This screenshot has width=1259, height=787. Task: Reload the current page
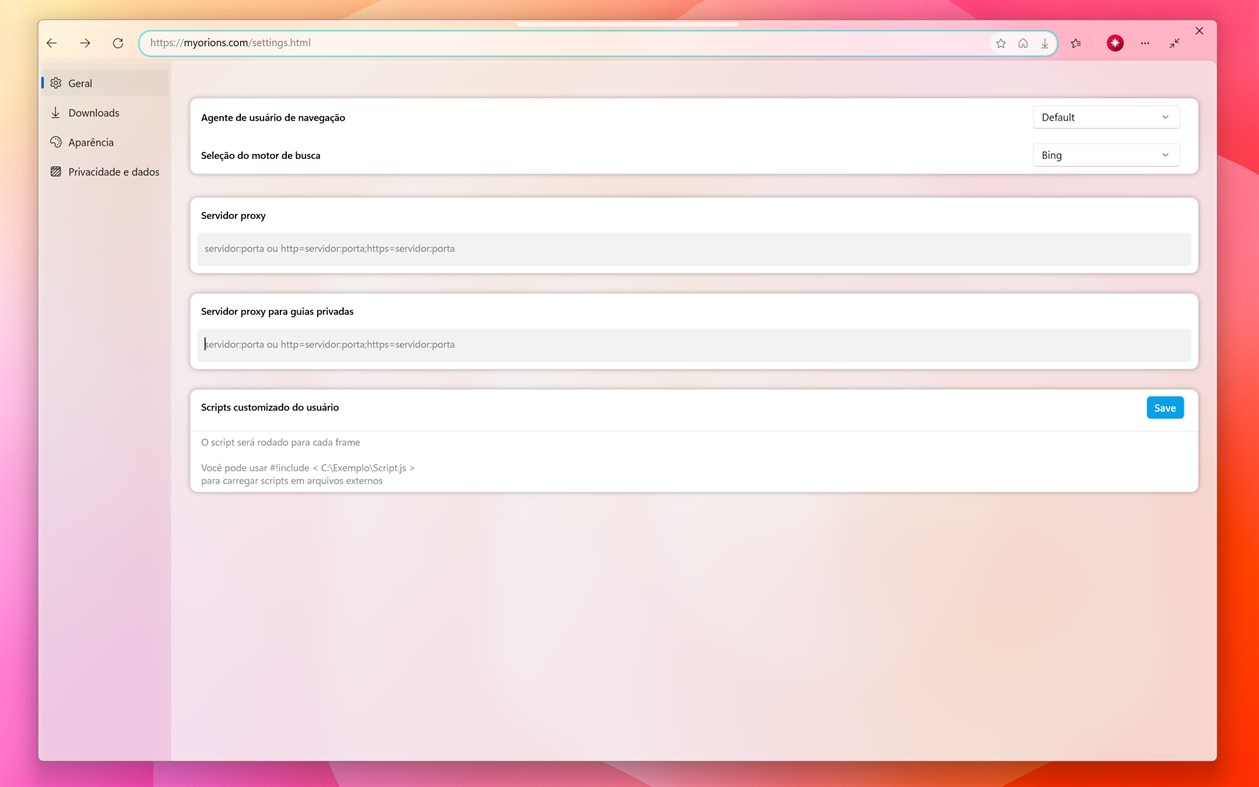[117, 43]
